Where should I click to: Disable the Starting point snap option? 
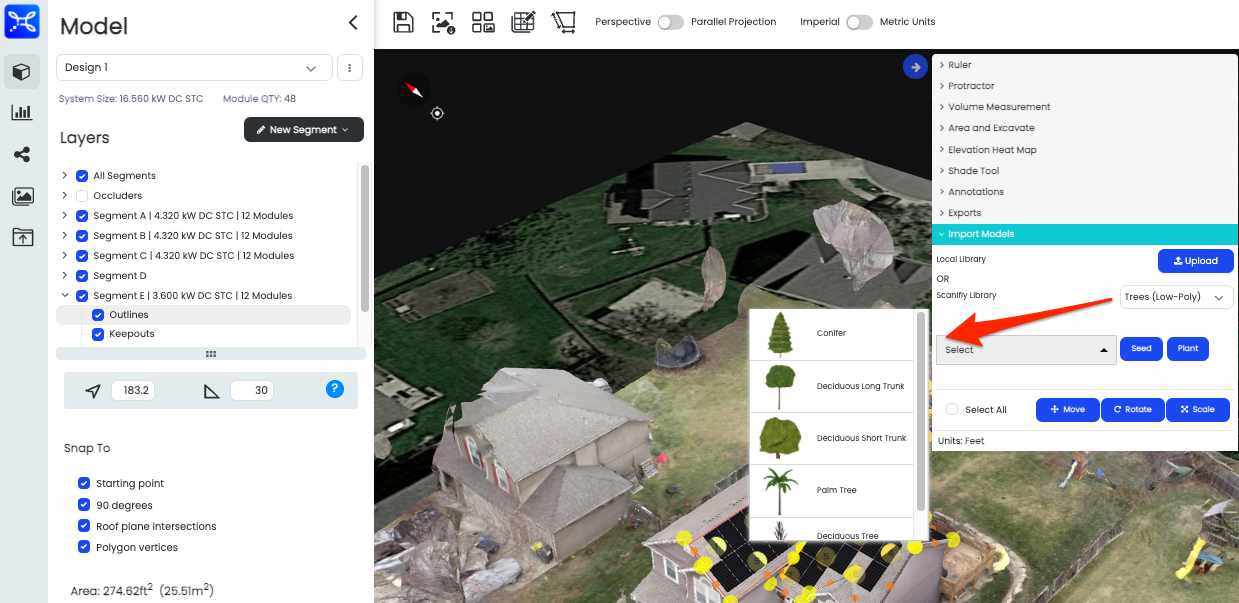coord(84,484)
